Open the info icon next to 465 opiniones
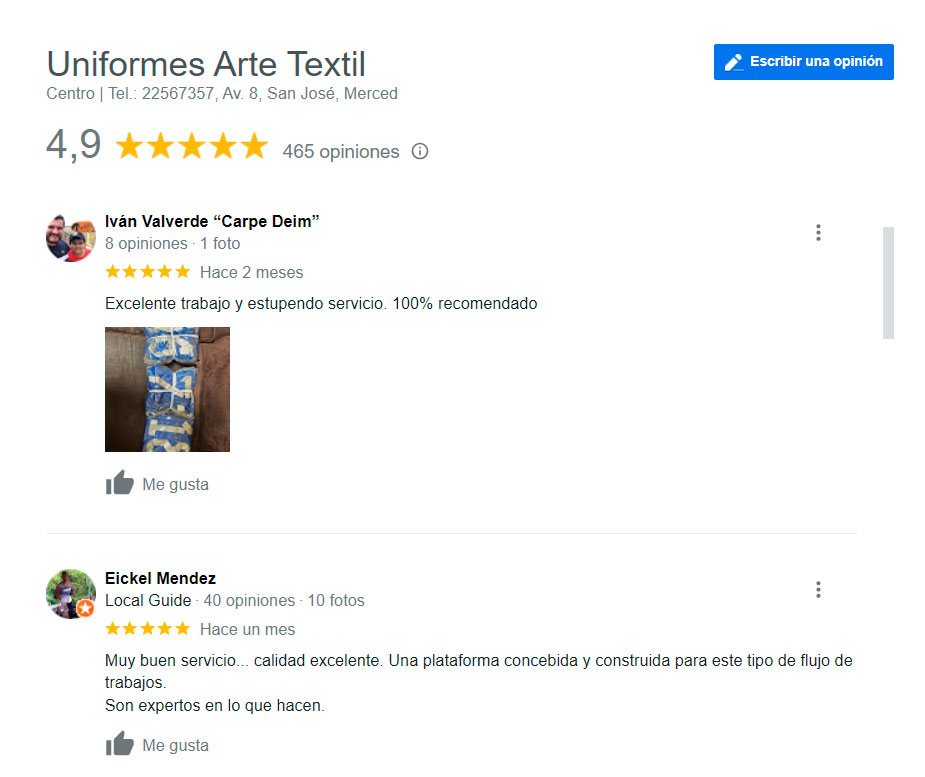The image size is (925, 777). (x=419, y=152)
